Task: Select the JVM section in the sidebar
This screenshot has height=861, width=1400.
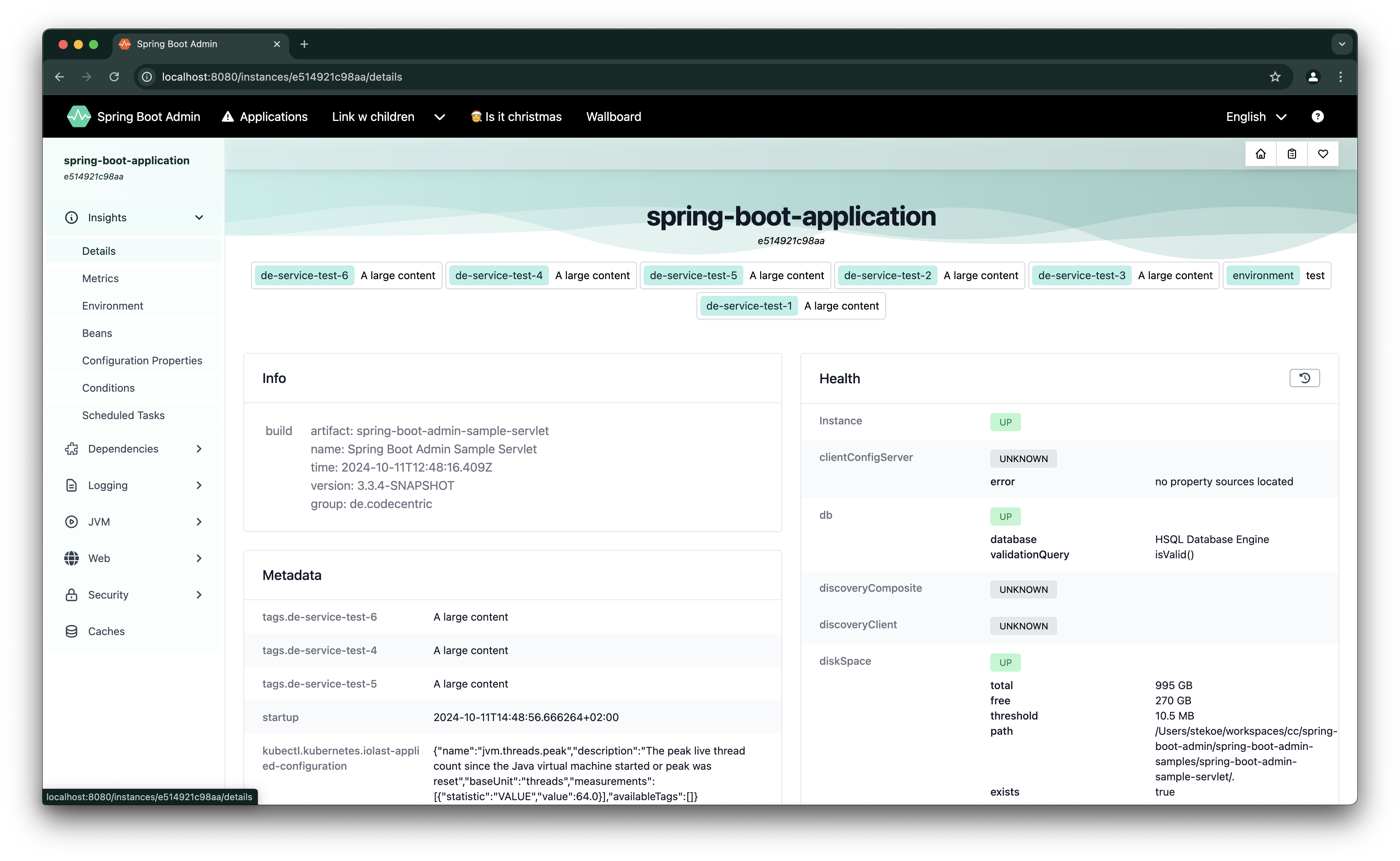Action: coord(99,521)
